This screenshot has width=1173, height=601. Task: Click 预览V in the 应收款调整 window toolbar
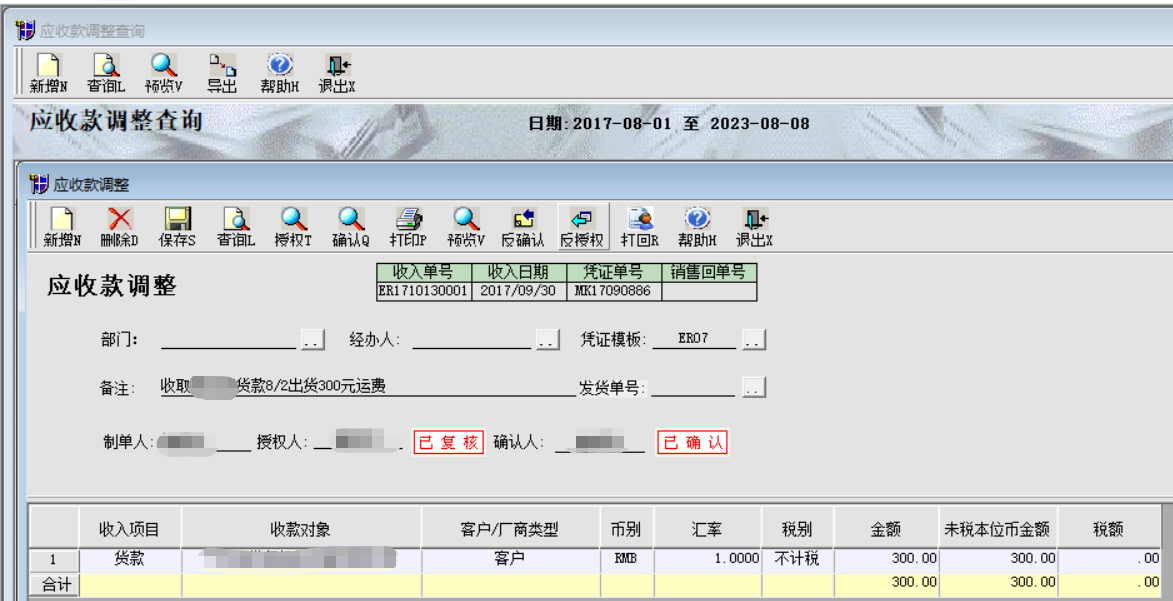coord(466,228)
